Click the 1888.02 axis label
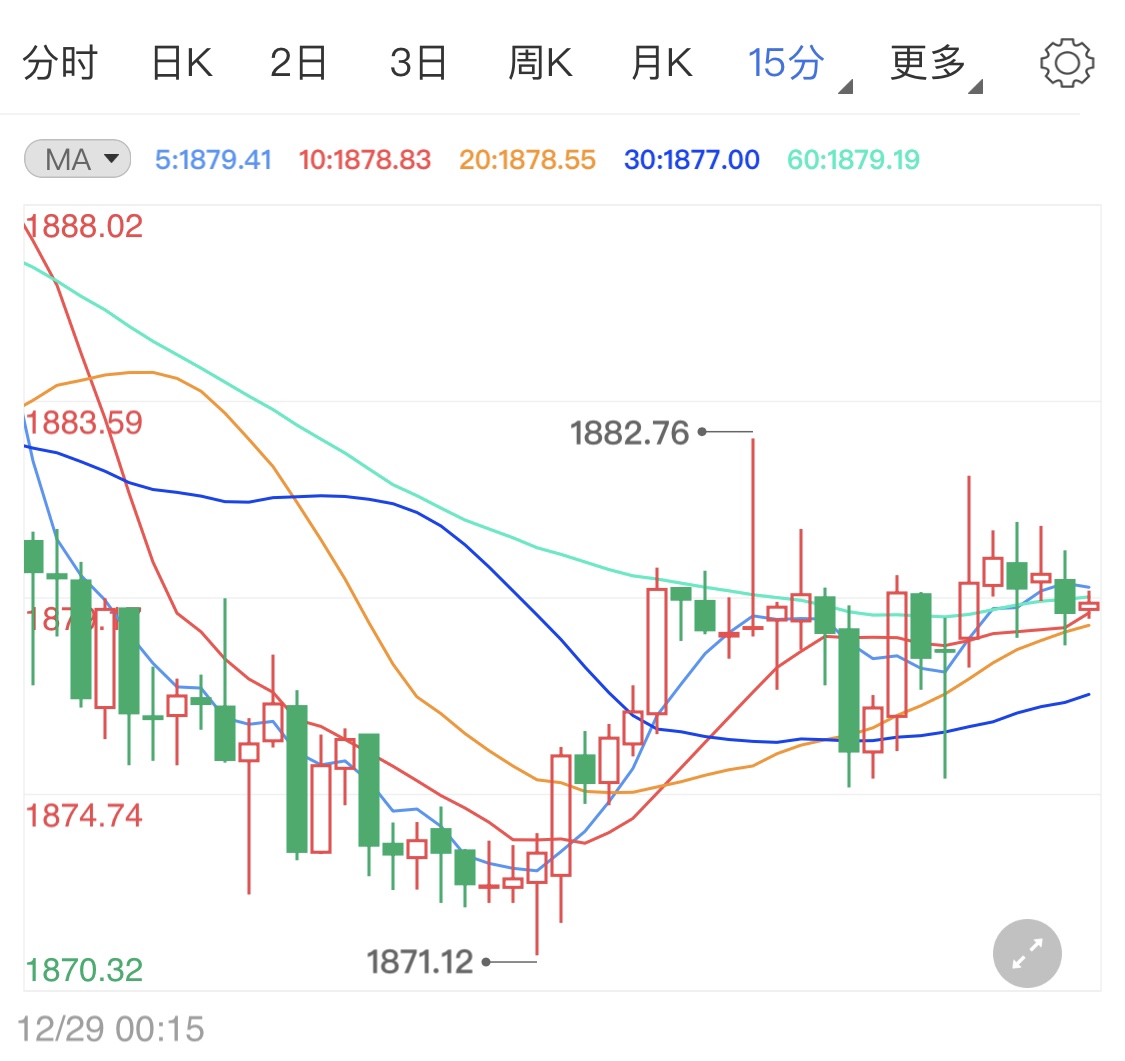Viewport: 1125px width, 1061px height. coord(84,226)
